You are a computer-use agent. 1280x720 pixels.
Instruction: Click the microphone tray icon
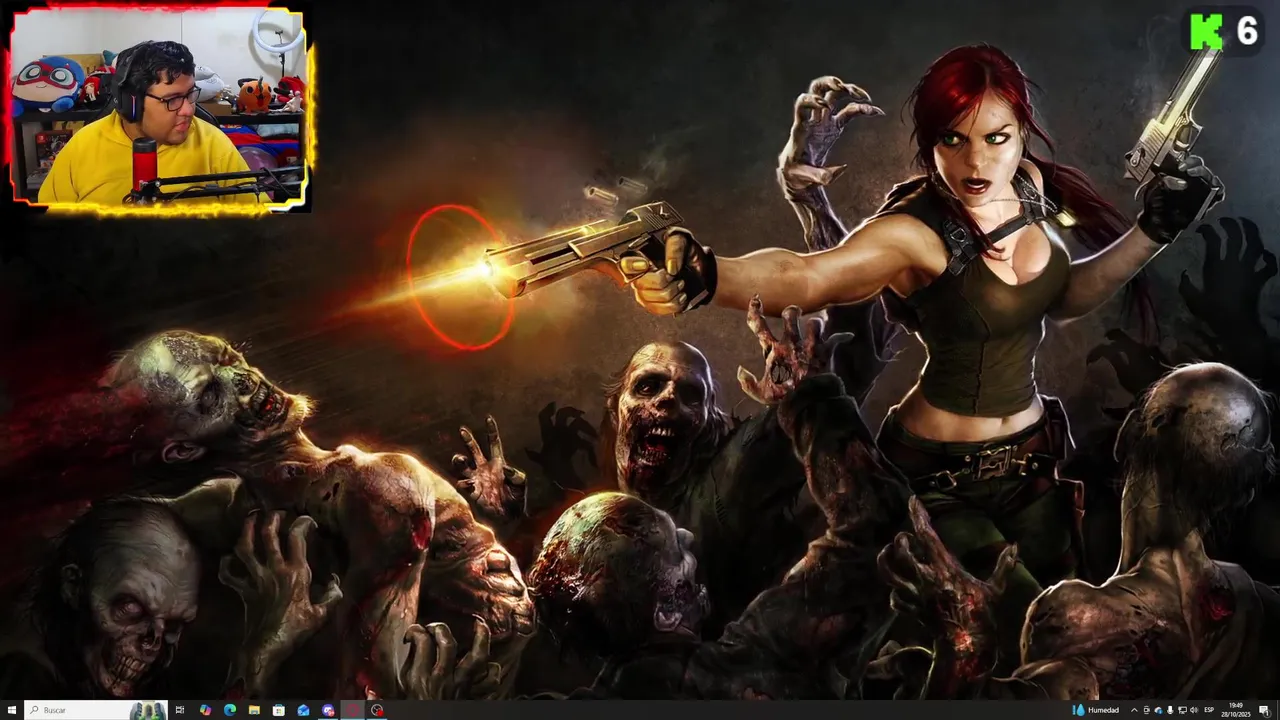click(x=1170, y=710)
